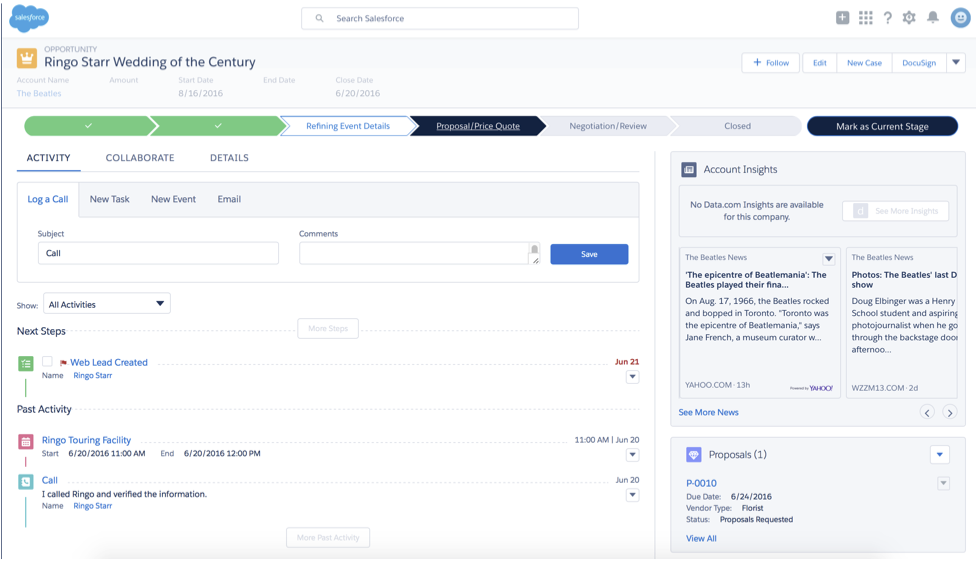Click the opportunity crown icon
Image resolution: width=978 pixels, height=565 pixels.
[x=27, y=59]
